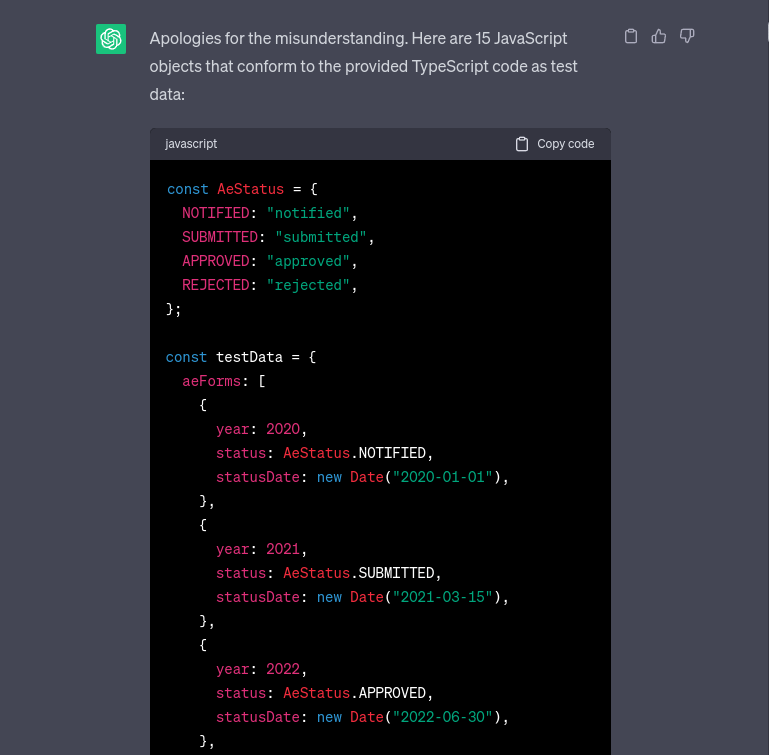Viewport: 769px width, 755px height.
Task: Select the SUBMITTED: "submitted" line
Action: tap(278, 237)
